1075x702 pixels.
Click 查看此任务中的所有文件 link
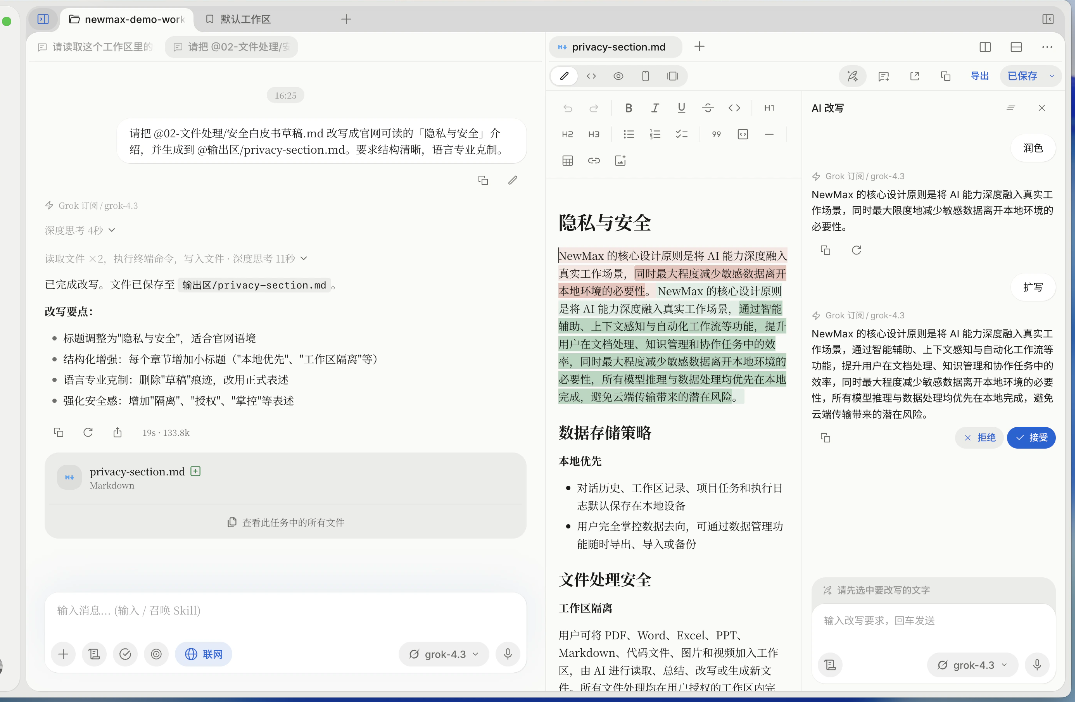click(285, 522)
